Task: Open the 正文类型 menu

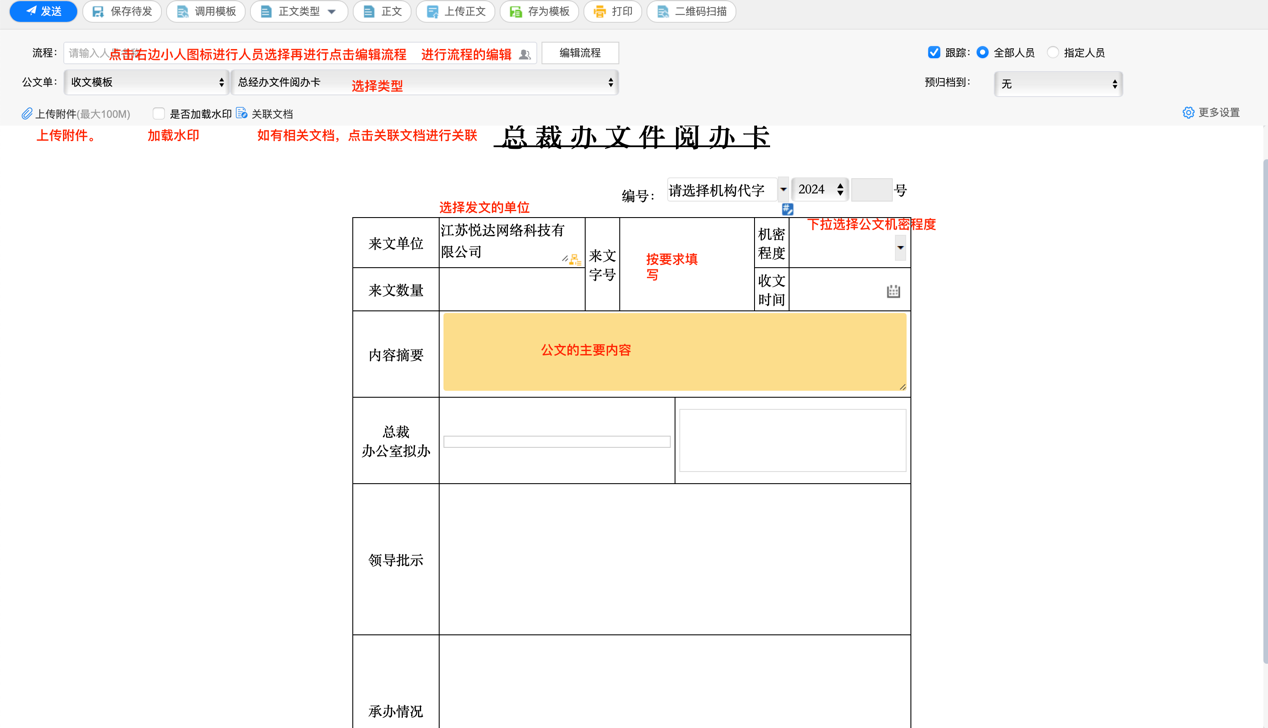Action: 296,11
